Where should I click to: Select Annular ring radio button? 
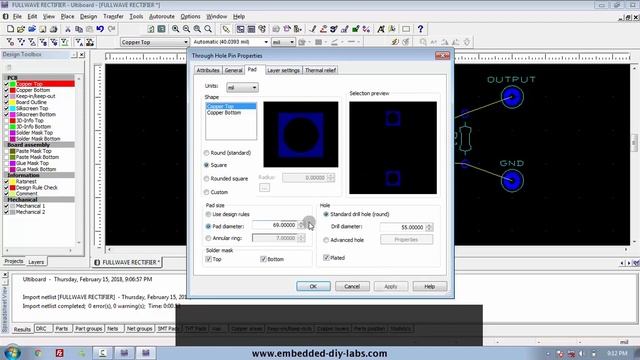point(208,238)
